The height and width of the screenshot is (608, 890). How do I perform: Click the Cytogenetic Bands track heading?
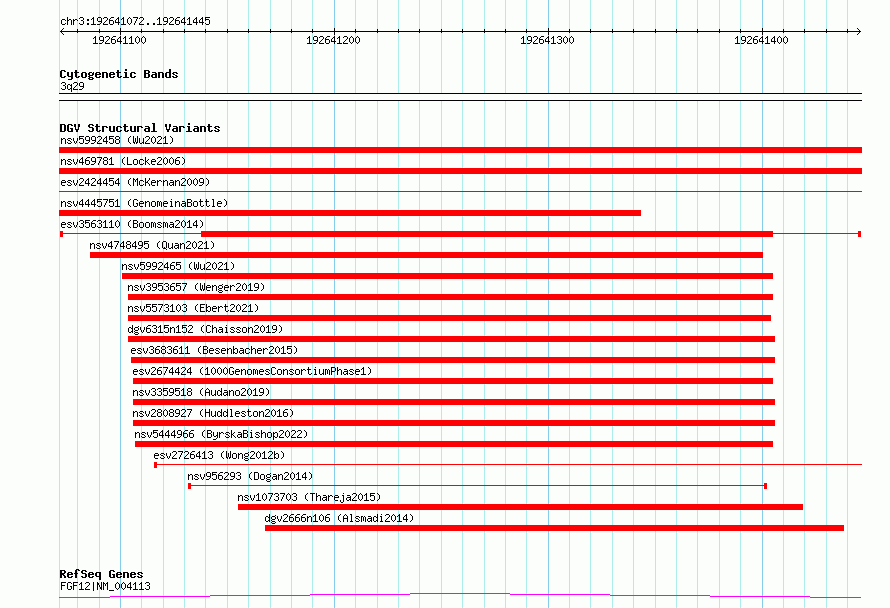(x=119, y=74)
